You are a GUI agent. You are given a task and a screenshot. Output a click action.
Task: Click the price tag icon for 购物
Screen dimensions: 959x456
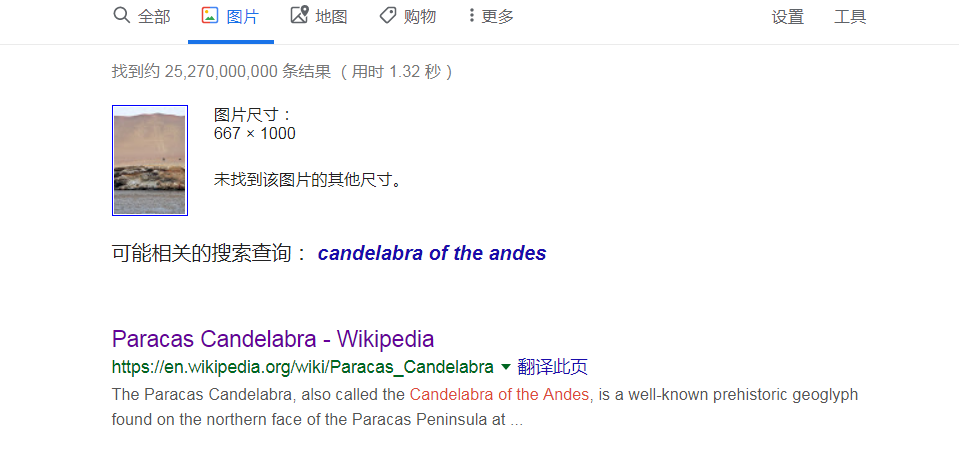coord(388,15)
